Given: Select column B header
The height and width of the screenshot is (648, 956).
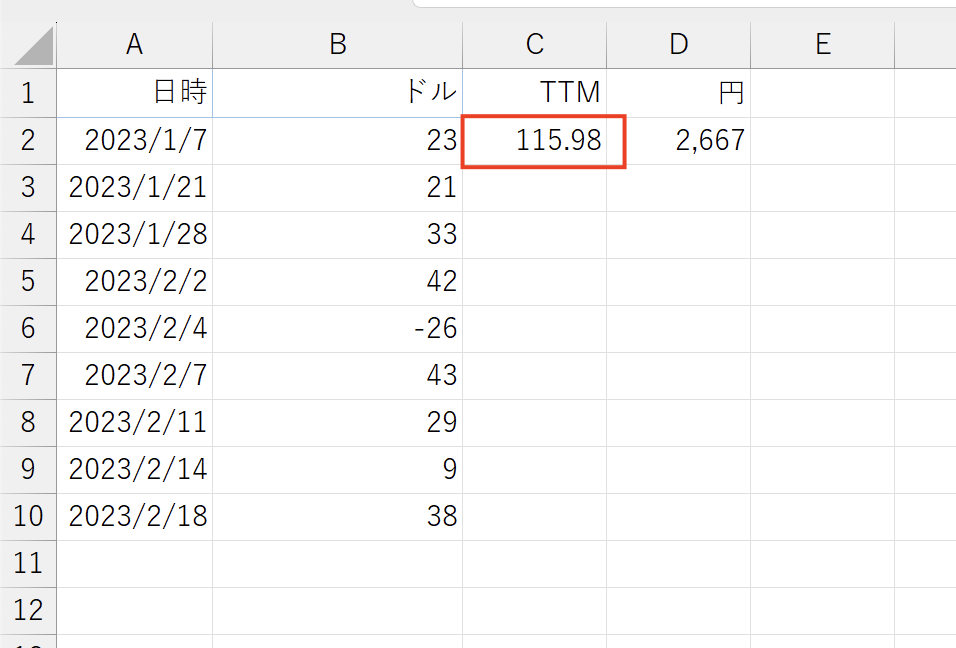Looking at the screenshot, I should tap(338, 45).
